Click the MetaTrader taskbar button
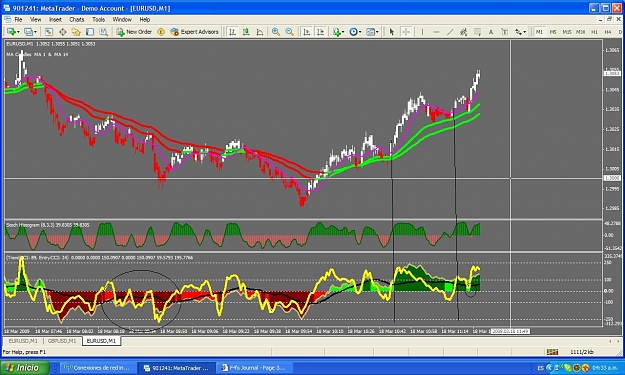 point(176,368)
